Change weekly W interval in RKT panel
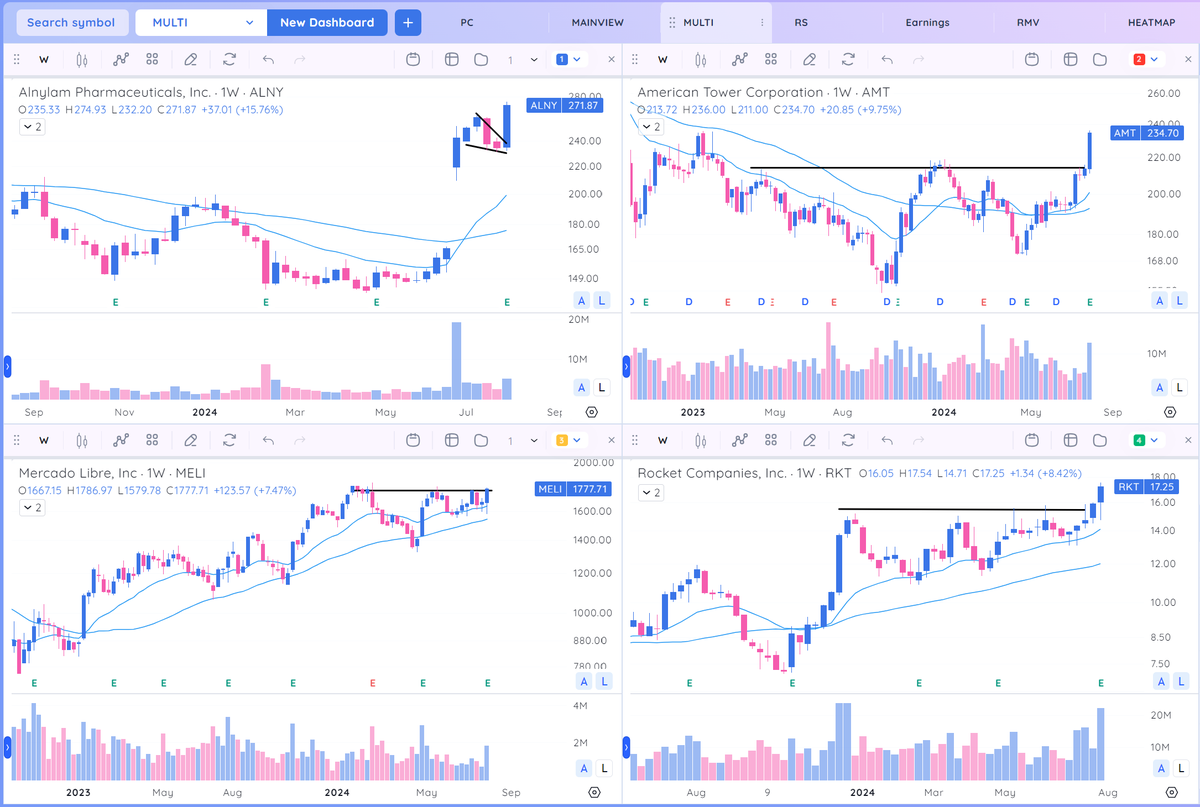Viewport: 1200px width, 807px height. [662, 439]
